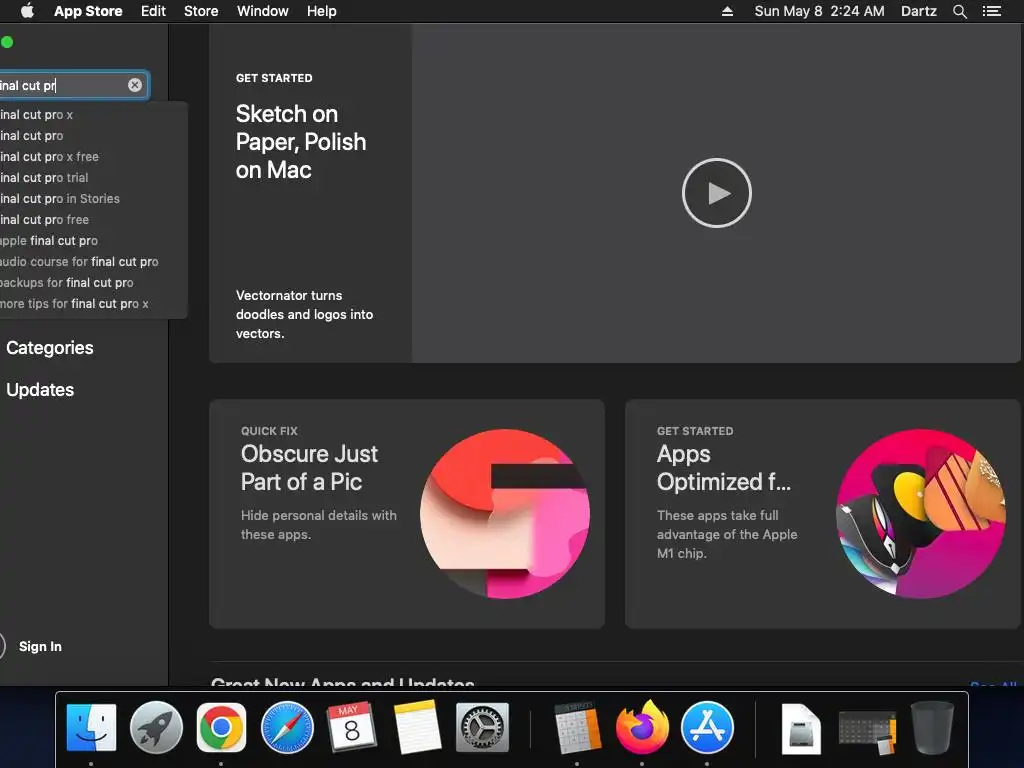Click the green zoom window button
This screenshot has width=1024, height=768.
(7, 42)
